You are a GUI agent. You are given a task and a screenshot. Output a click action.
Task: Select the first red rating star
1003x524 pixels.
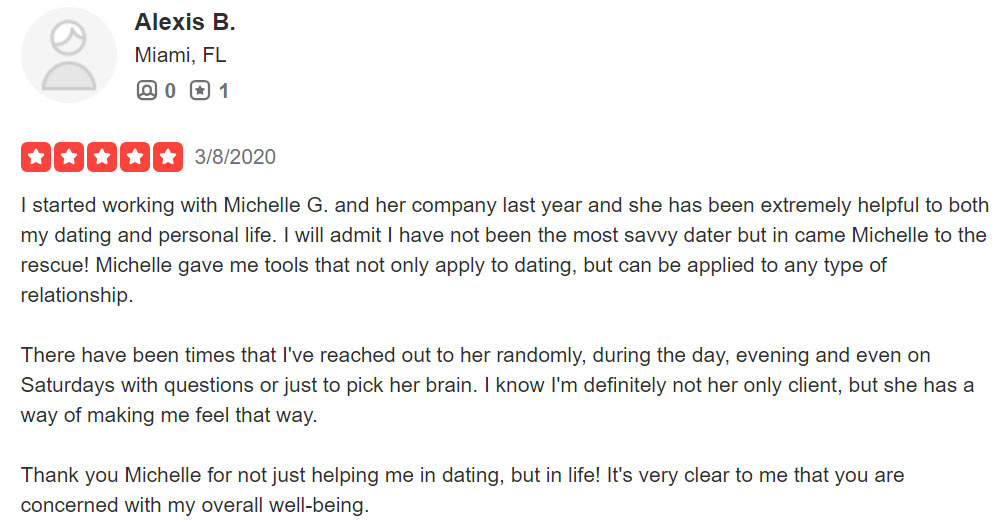[36, 157]
